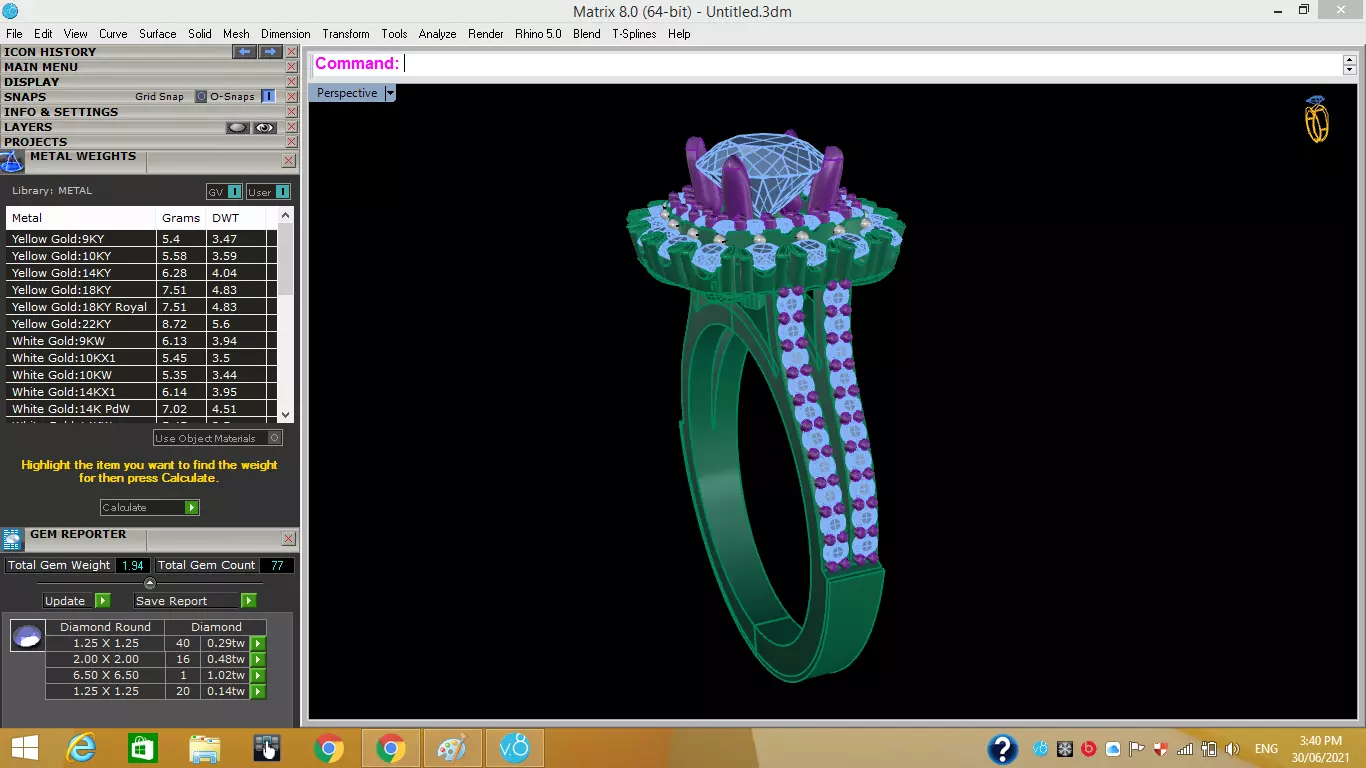Toggle Grid Snap off or on

click(x=201, y=97)
